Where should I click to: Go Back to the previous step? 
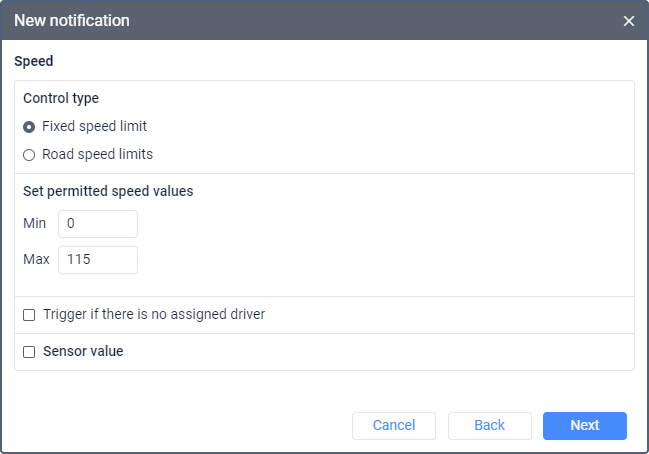click(x=489, y=426)
